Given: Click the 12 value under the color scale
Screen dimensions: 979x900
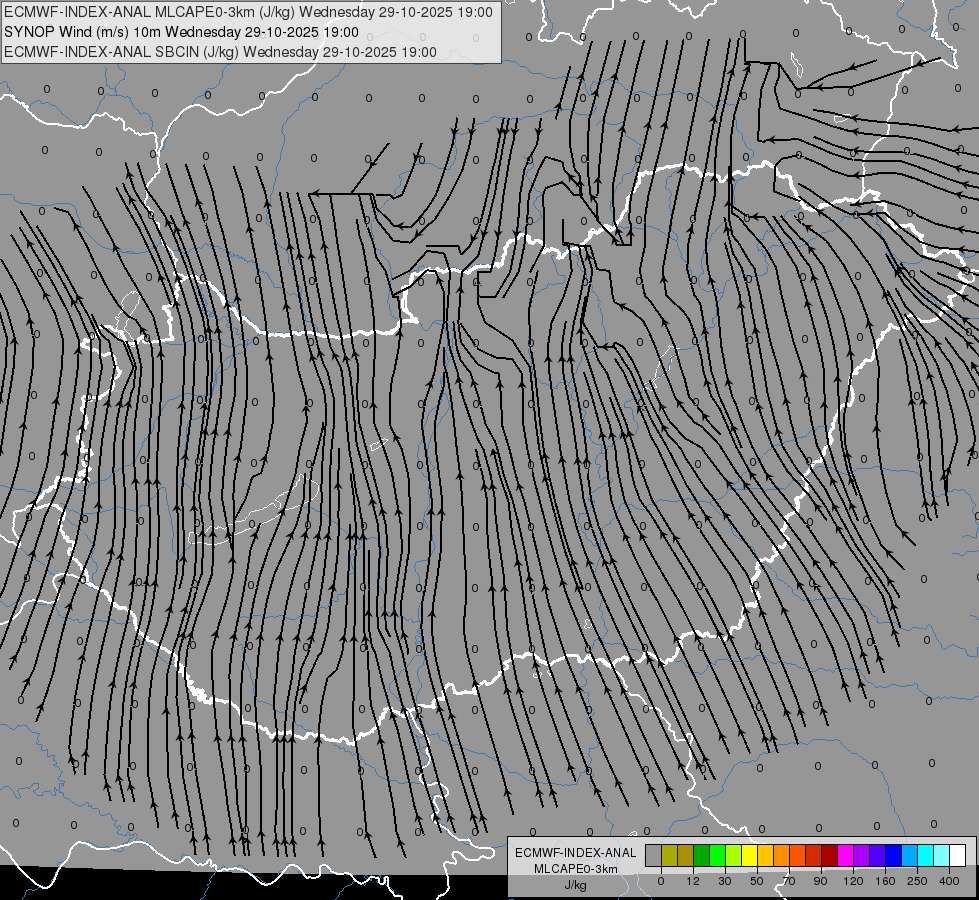Looking at the screenshot, I should [693, 881].
